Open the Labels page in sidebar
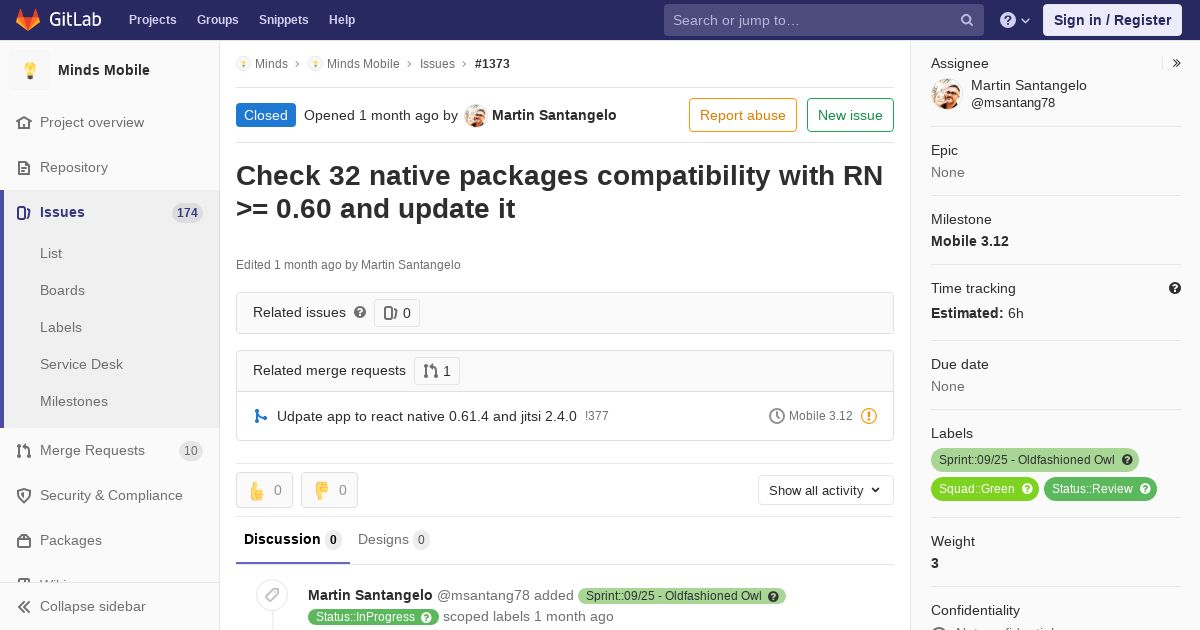This screenshot has width=1200, height=630. point(61,327)
